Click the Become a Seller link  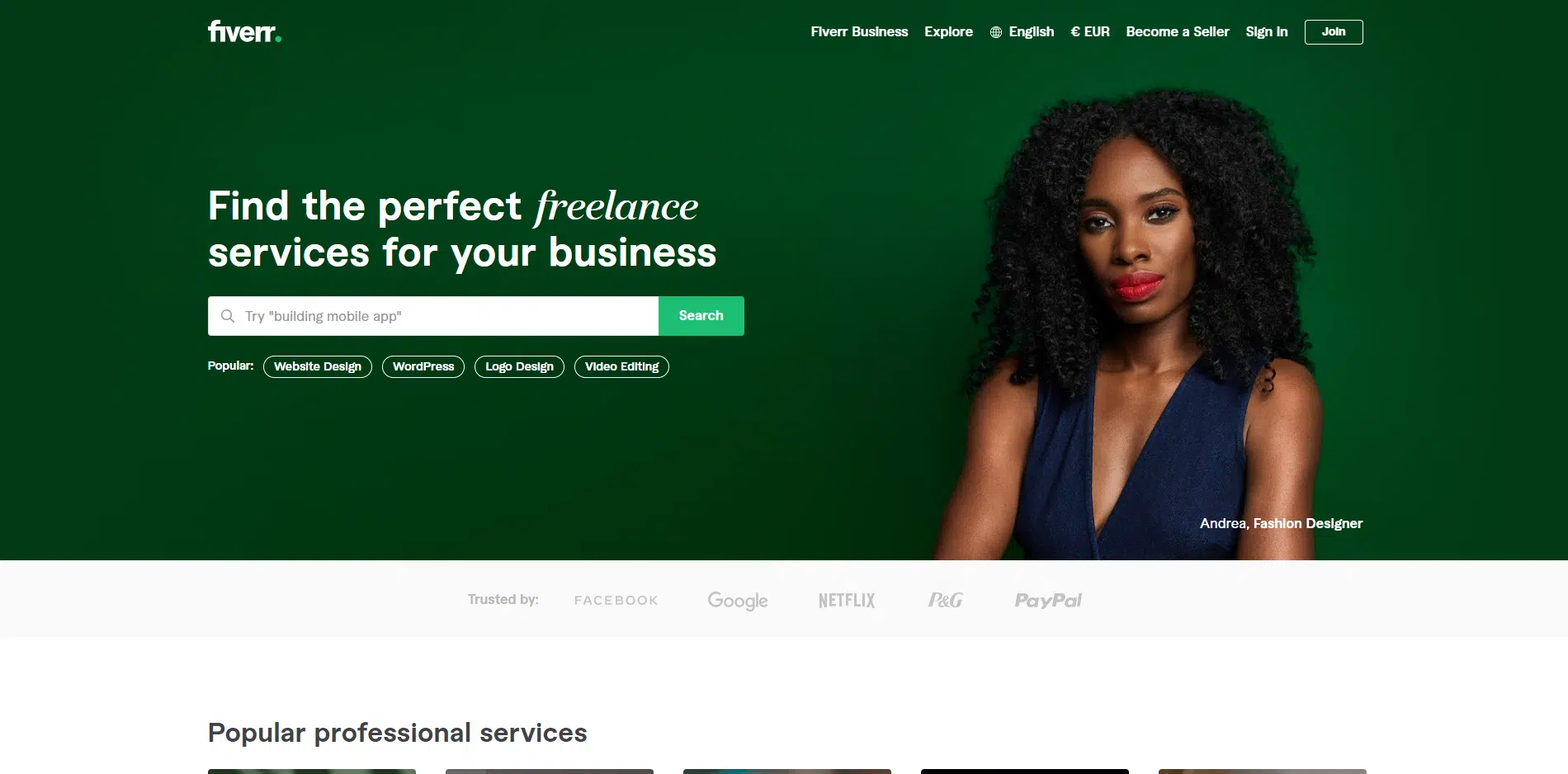click(1178, 31)
